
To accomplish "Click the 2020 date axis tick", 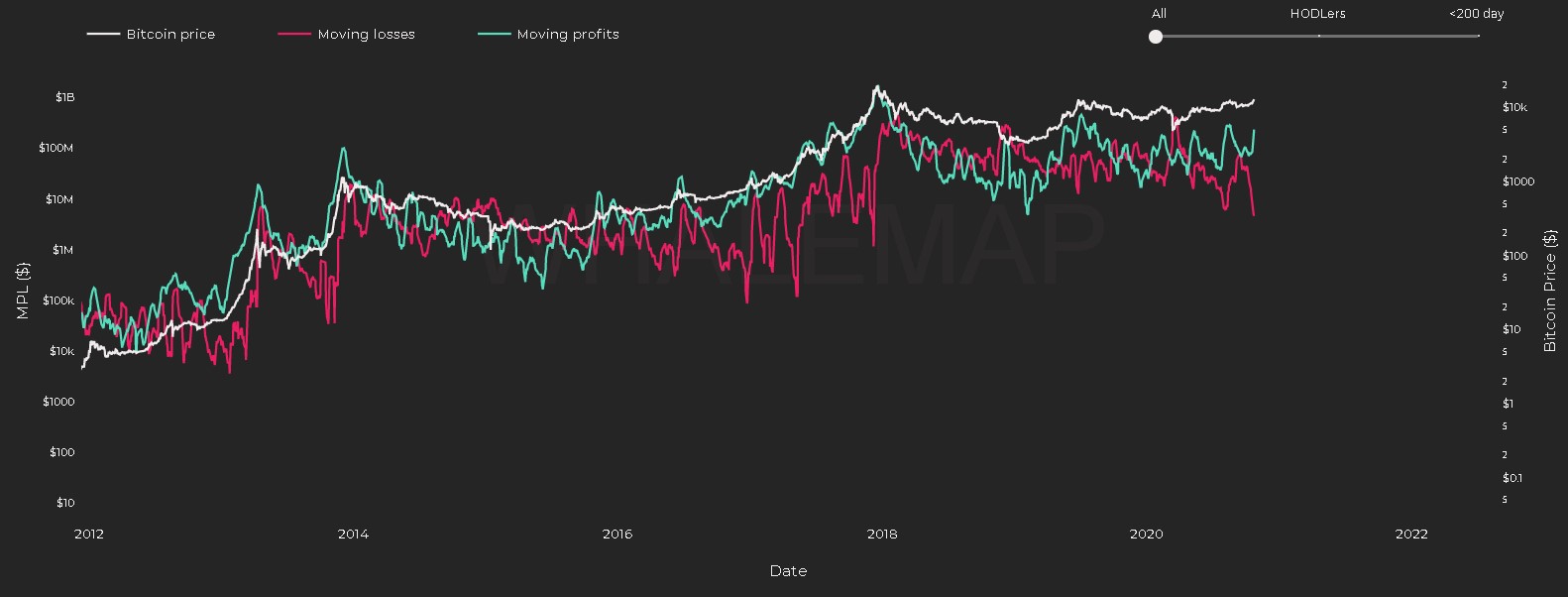I will (x=1146, y=534).
